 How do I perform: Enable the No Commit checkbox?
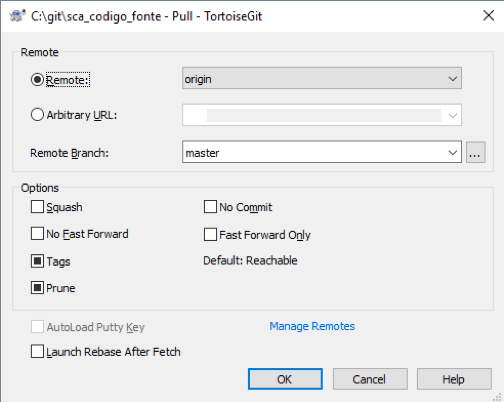coord(210,207)
